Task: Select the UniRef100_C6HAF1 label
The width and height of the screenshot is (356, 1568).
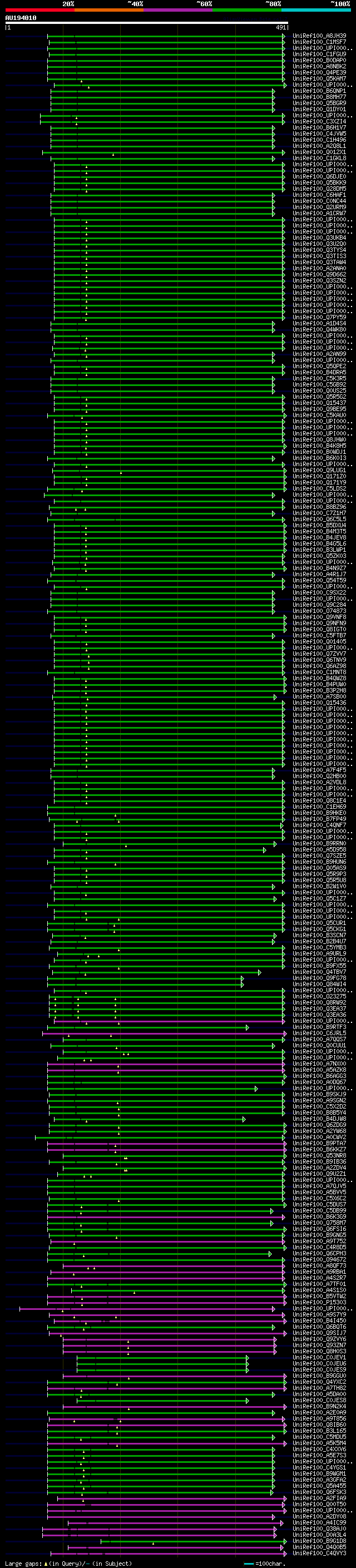Action: pyautogui.click(x=319, y=195)
